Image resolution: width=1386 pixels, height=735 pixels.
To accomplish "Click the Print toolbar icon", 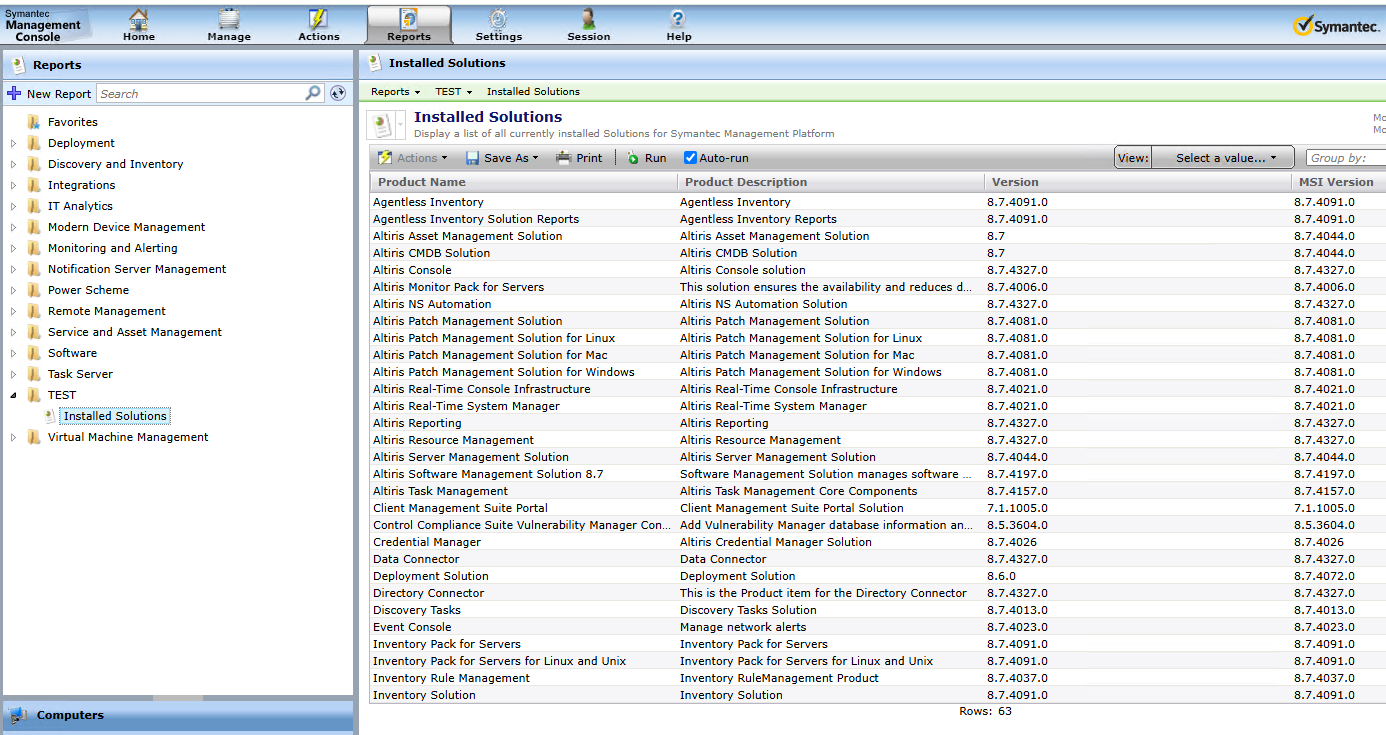I will pyautogui.click(x=579, y=158).
